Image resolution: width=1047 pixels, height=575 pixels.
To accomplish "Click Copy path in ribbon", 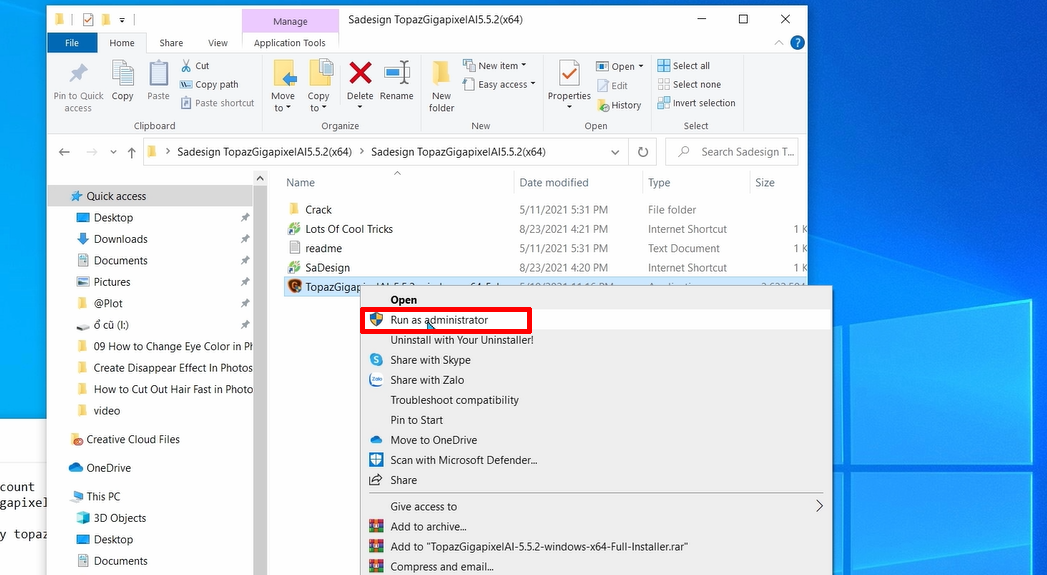I will [x=209, y=84].
